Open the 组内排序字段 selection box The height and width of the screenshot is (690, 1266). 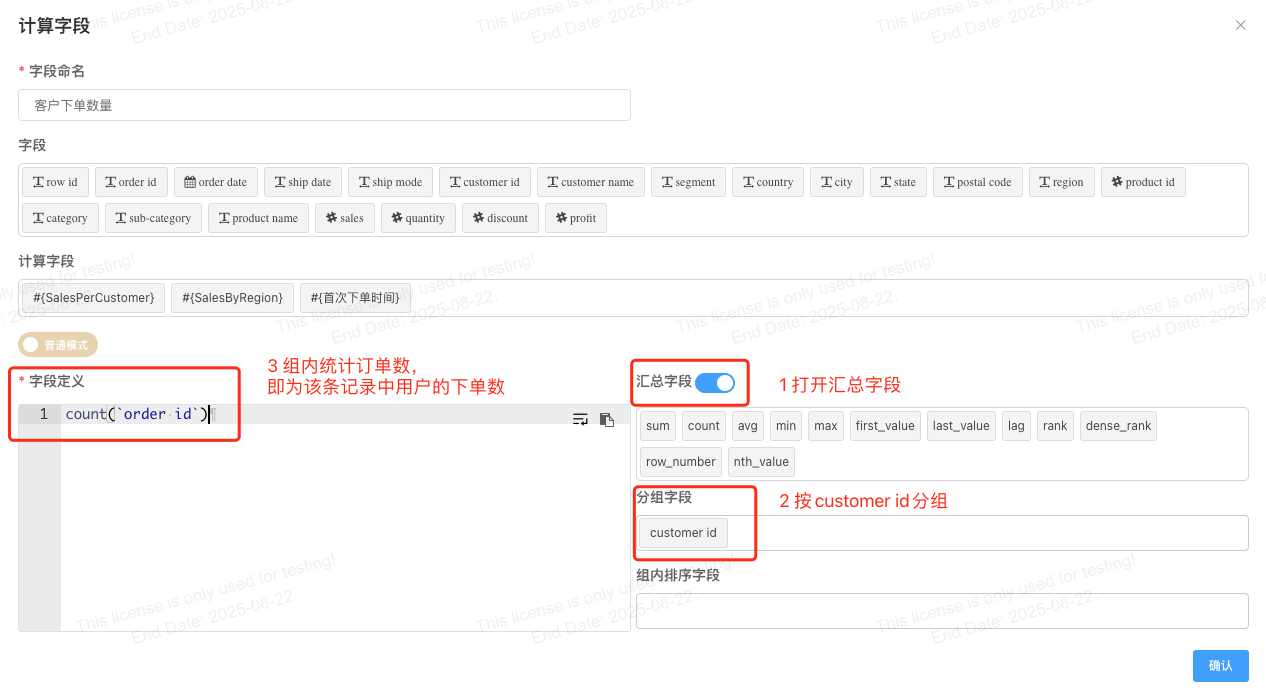[x=941, y=611]
